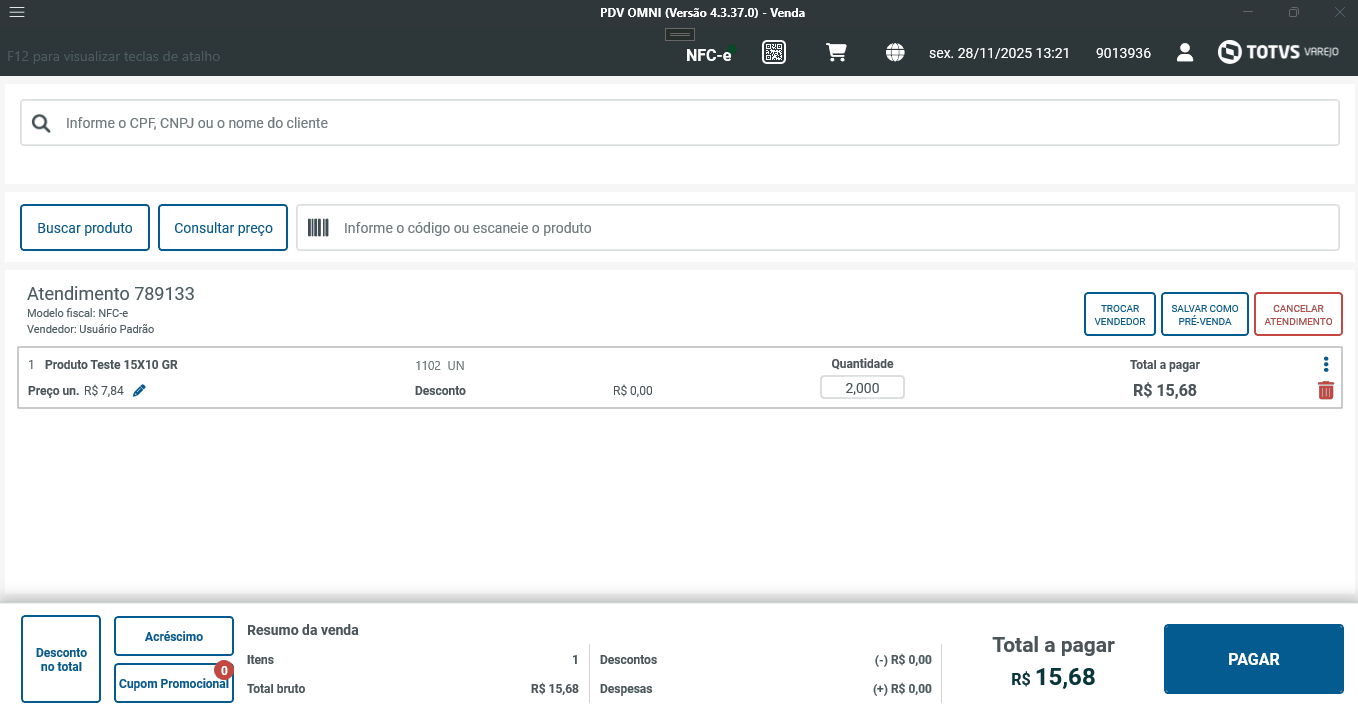The image size is (1358, 714).
Task: Focus the customer CPF/CNPJ search field
Action: tap(680, 123)
